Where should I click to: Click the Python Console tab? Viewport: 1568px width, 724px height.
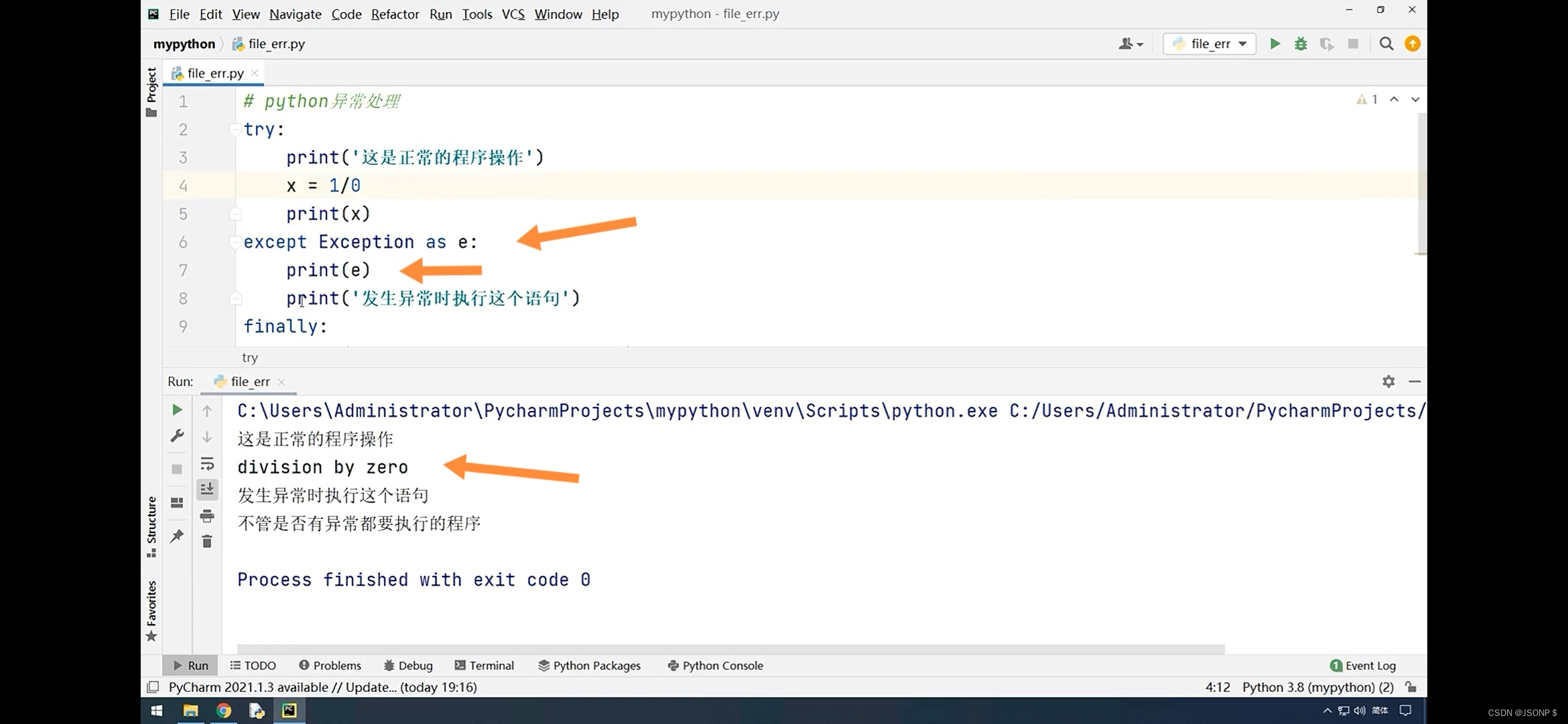(722, 665)
